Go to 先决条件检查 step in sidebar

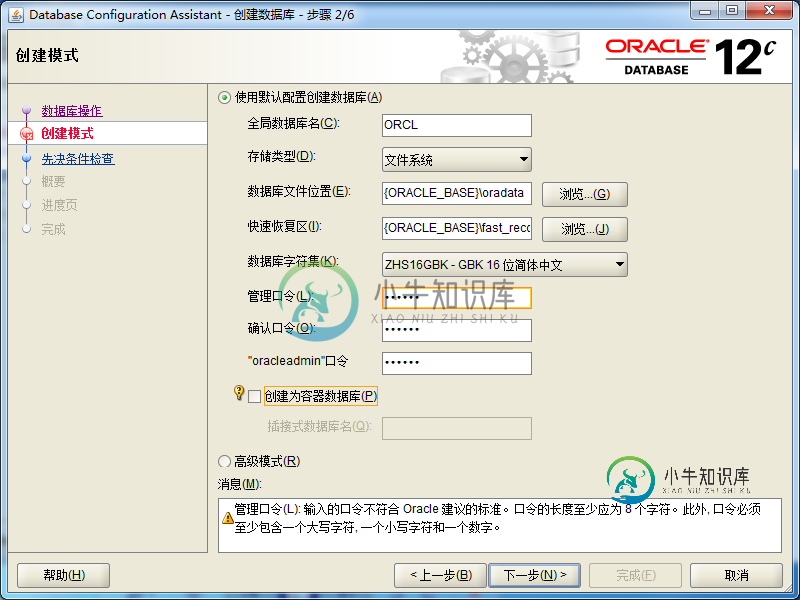tap(78, 159)
